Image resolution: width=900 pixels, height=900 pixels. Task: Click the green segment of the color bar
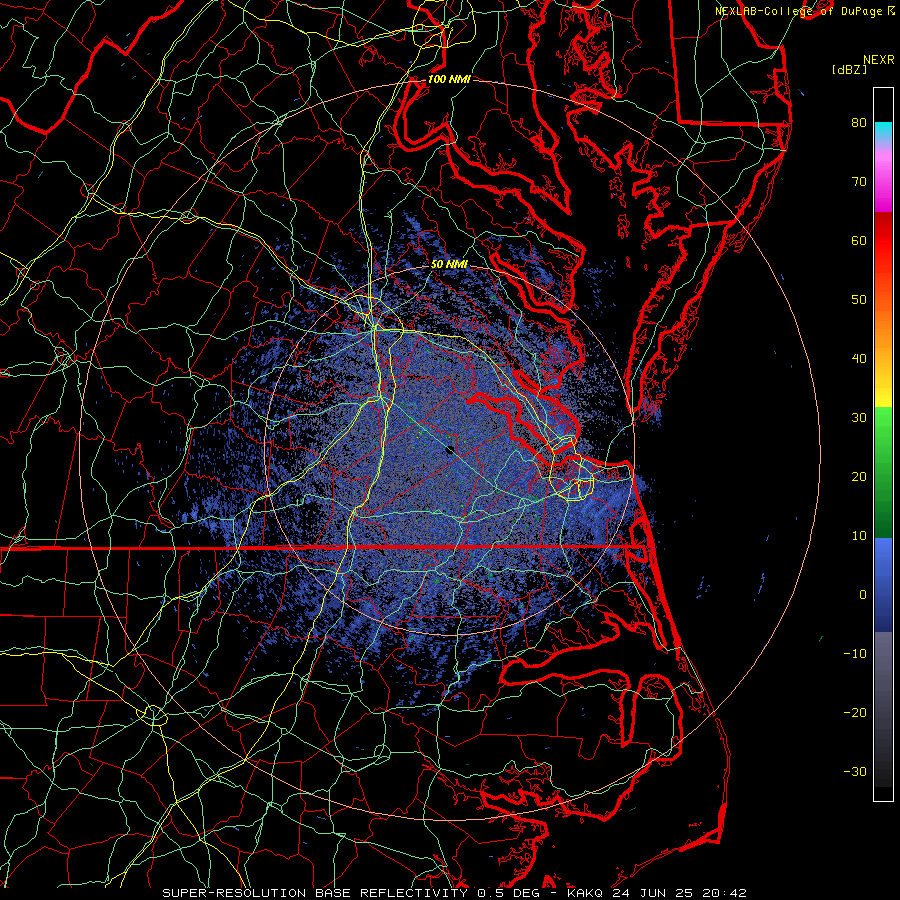(883, 474)
